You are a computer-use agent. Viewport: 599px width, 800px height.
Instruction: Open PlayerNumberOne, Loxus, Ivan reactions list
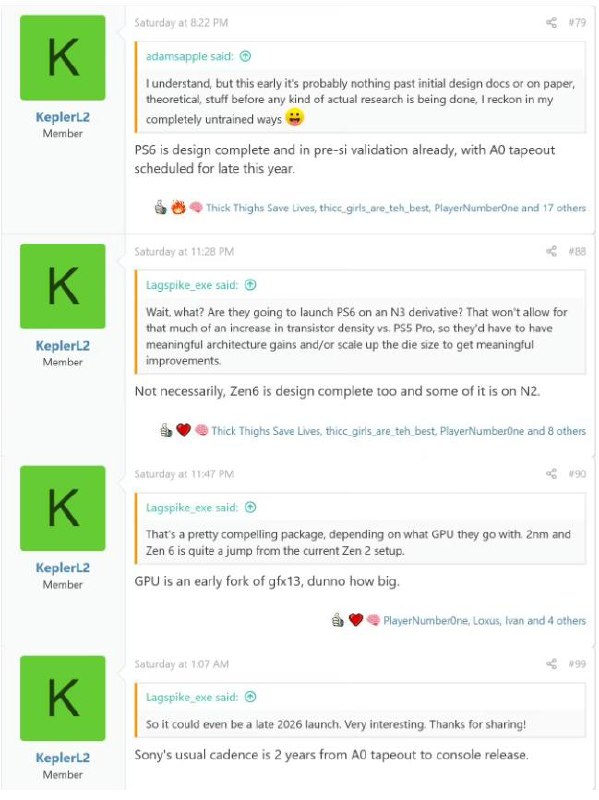(484, 621)
